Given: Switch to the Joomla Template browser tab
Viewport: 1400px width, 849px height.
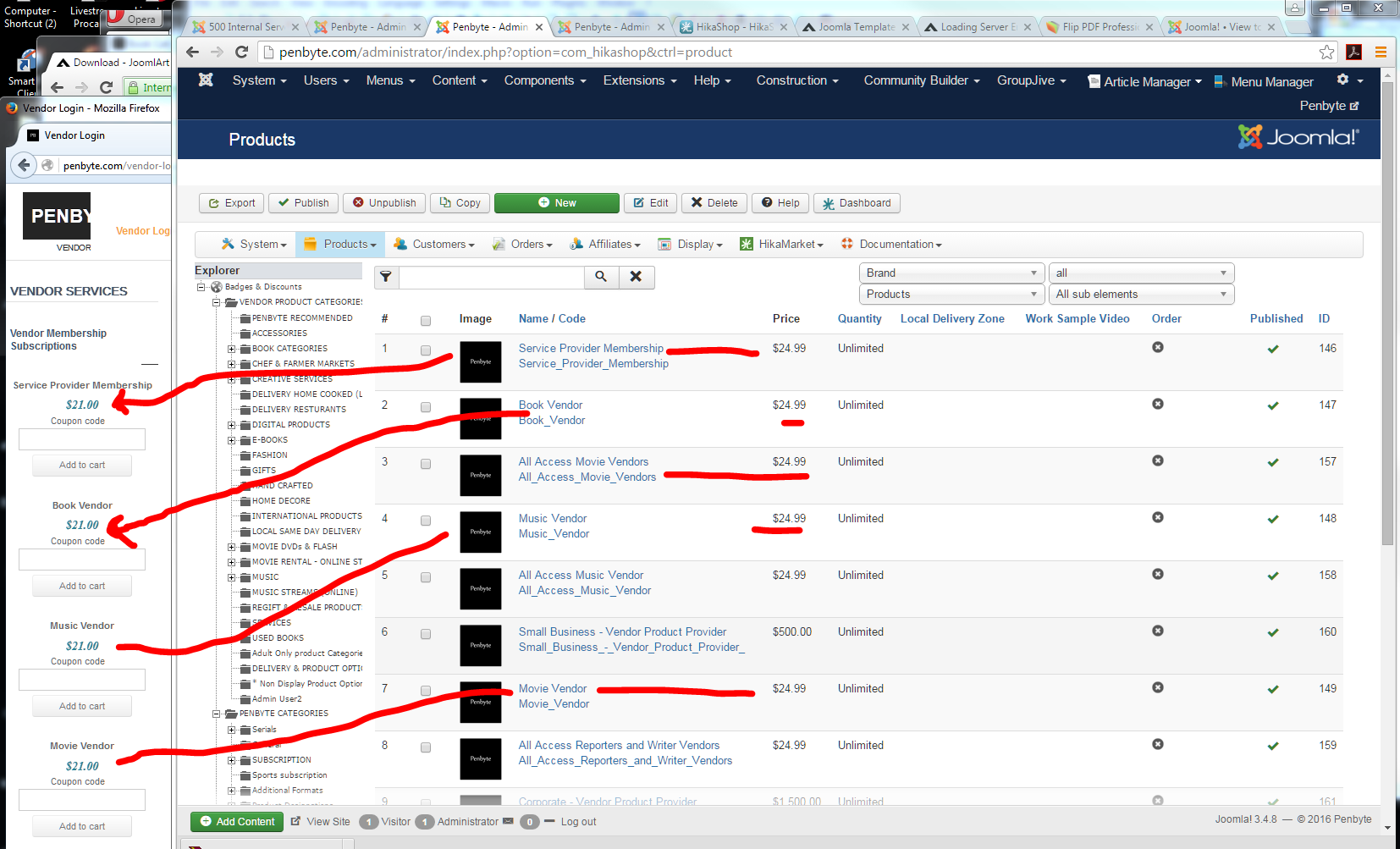Looking at the screenshot, I should (856, 27).
